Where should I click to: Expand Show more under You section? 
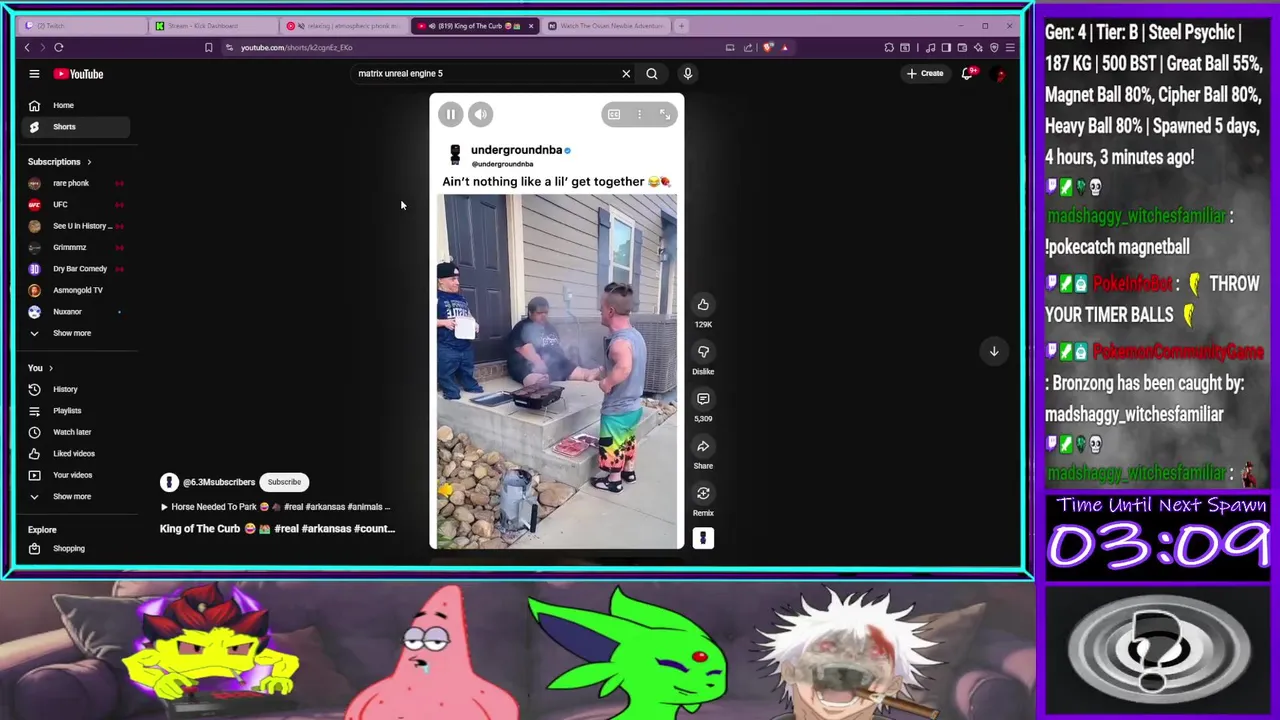point(76,496)
